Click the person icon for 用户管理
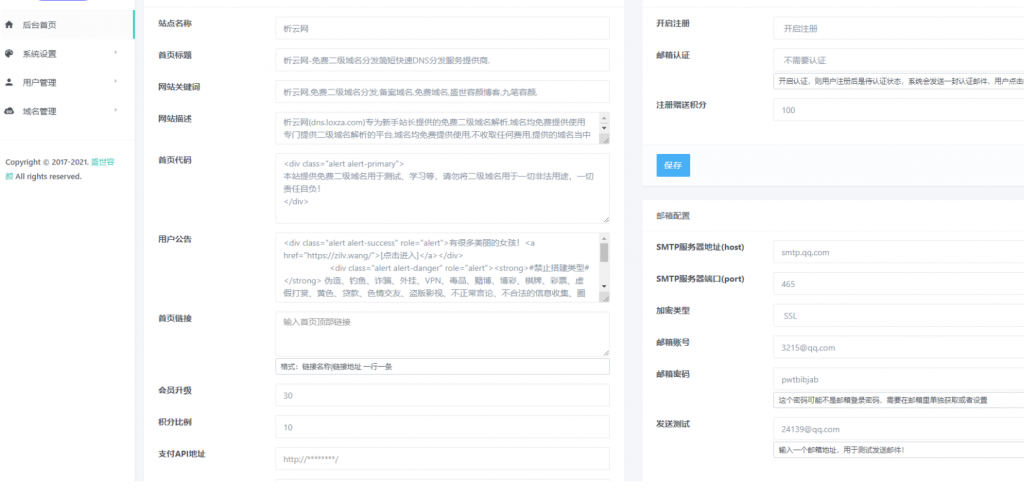Image resolution: width=1024 pixels, height=490 pixels. [10, 82]
